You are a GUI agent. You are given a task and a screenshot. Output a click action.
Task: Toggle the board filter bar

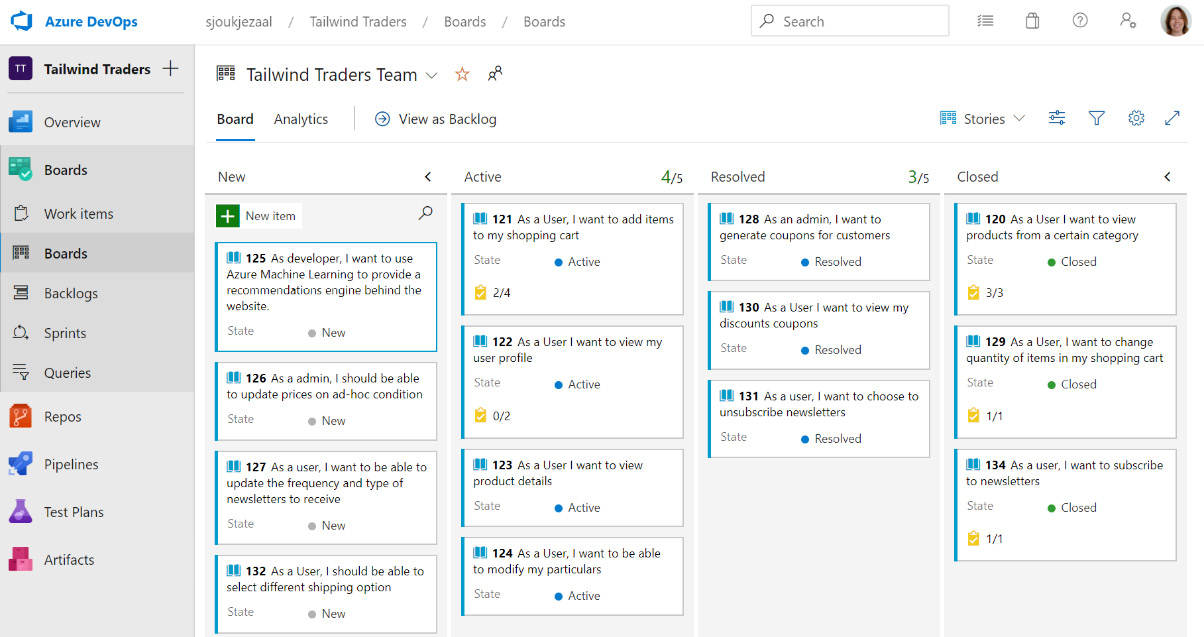coord(1096,118)
